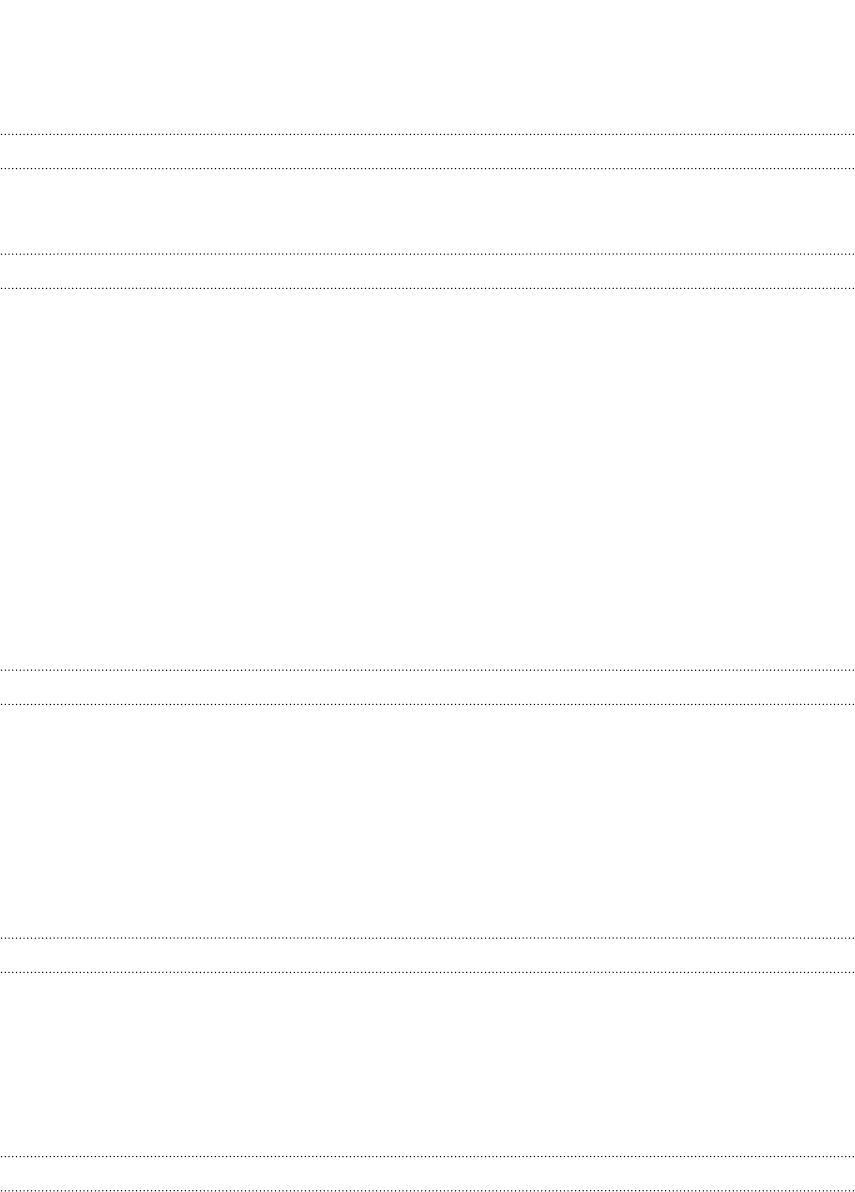
Task: Click the first dotted answer line
Action: 427,135
